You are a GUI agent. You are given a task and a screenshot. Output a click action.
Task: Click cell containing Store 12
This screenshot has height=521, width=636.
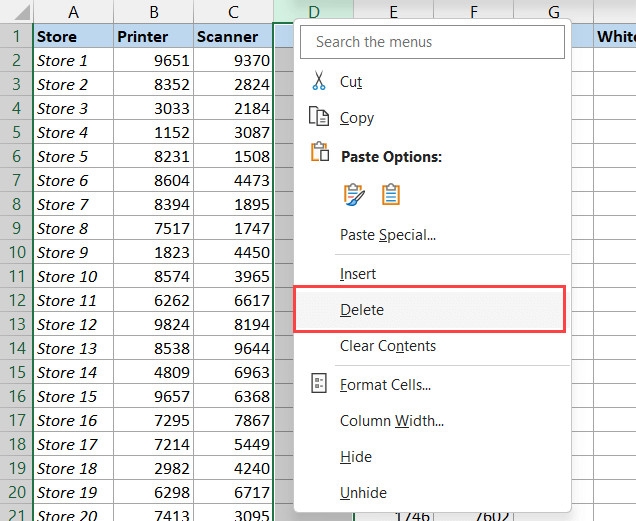click(x=73, y=324)
